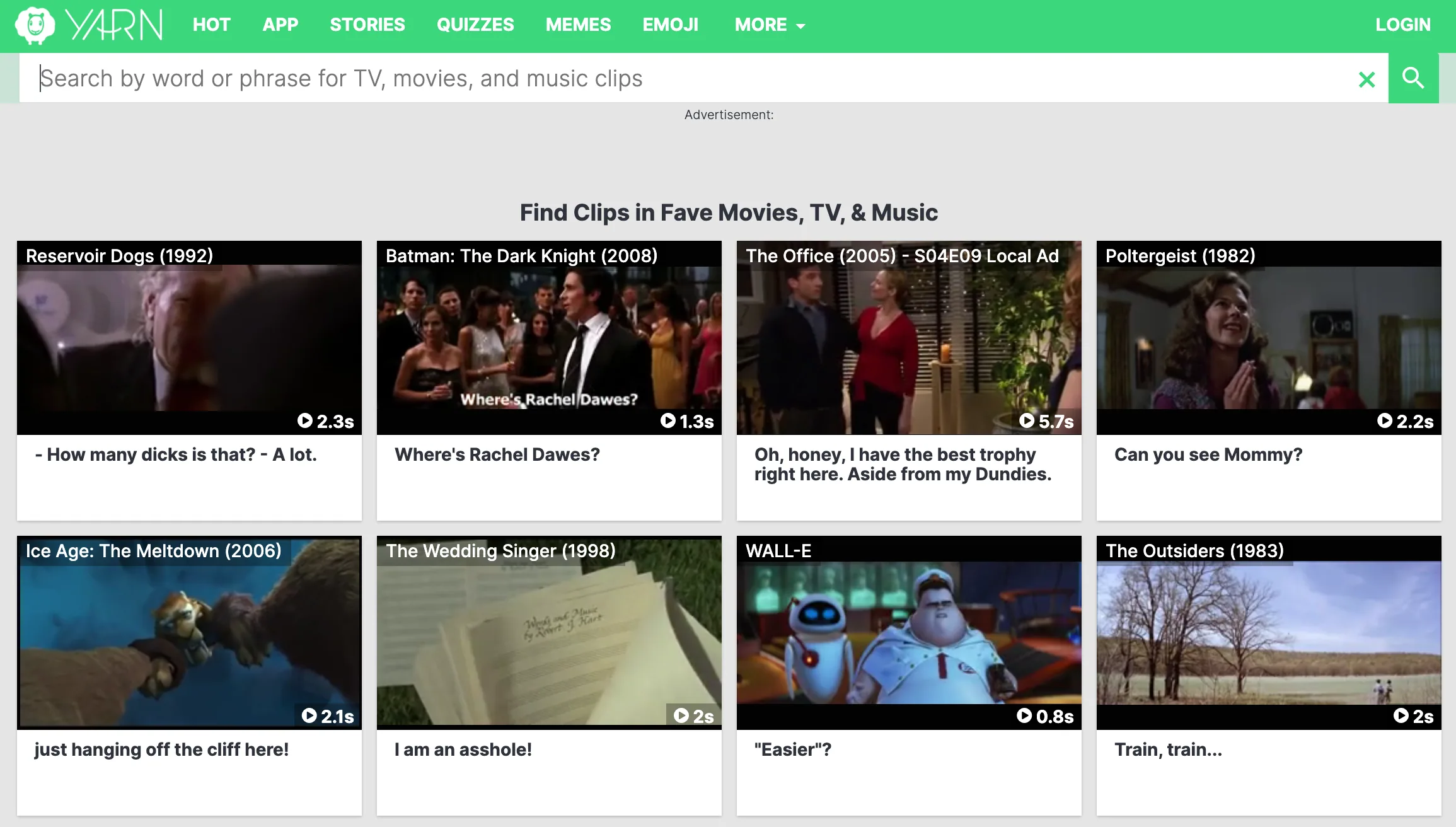The width and height of the screenshot is (1456, 827).
Task: Navigate to MEMES
Action: [578, 25]
